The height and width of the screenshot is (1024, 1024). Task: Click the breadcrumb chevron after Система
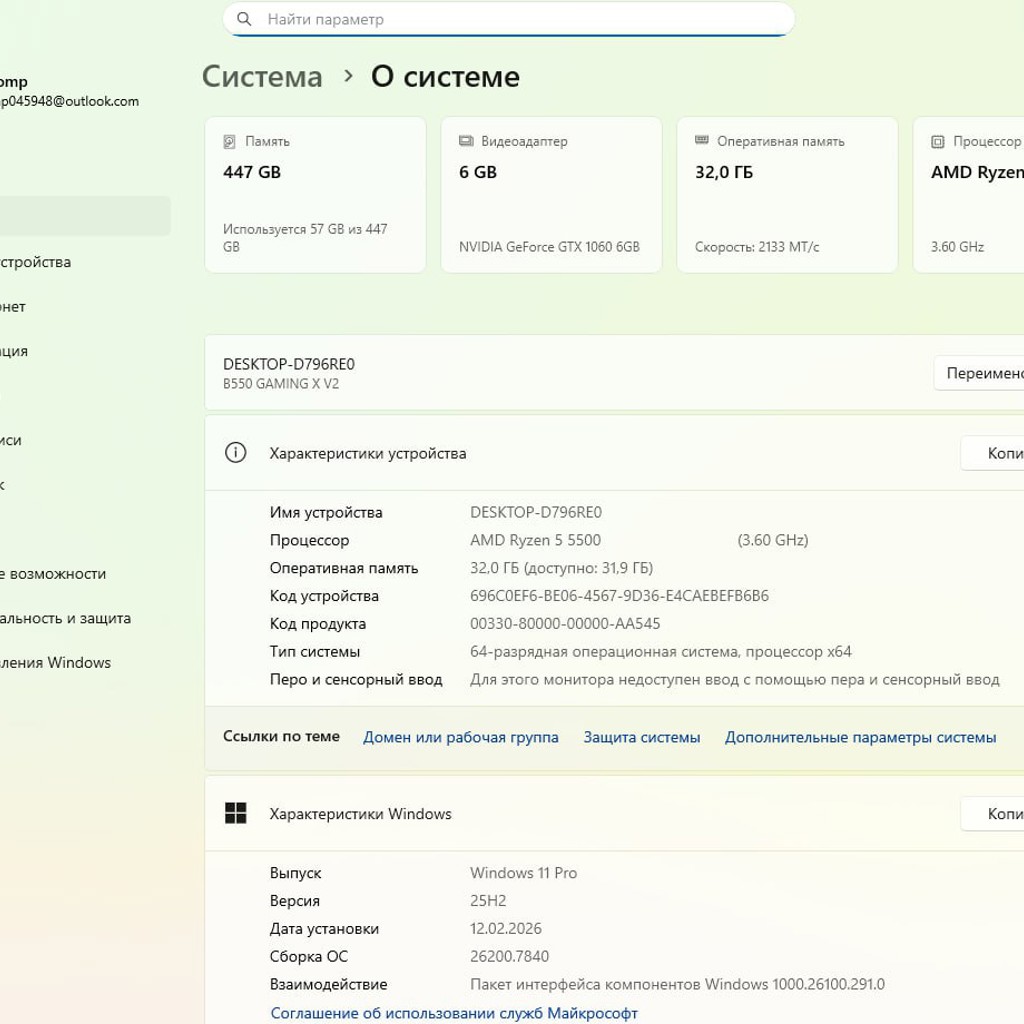click(349, 76)
